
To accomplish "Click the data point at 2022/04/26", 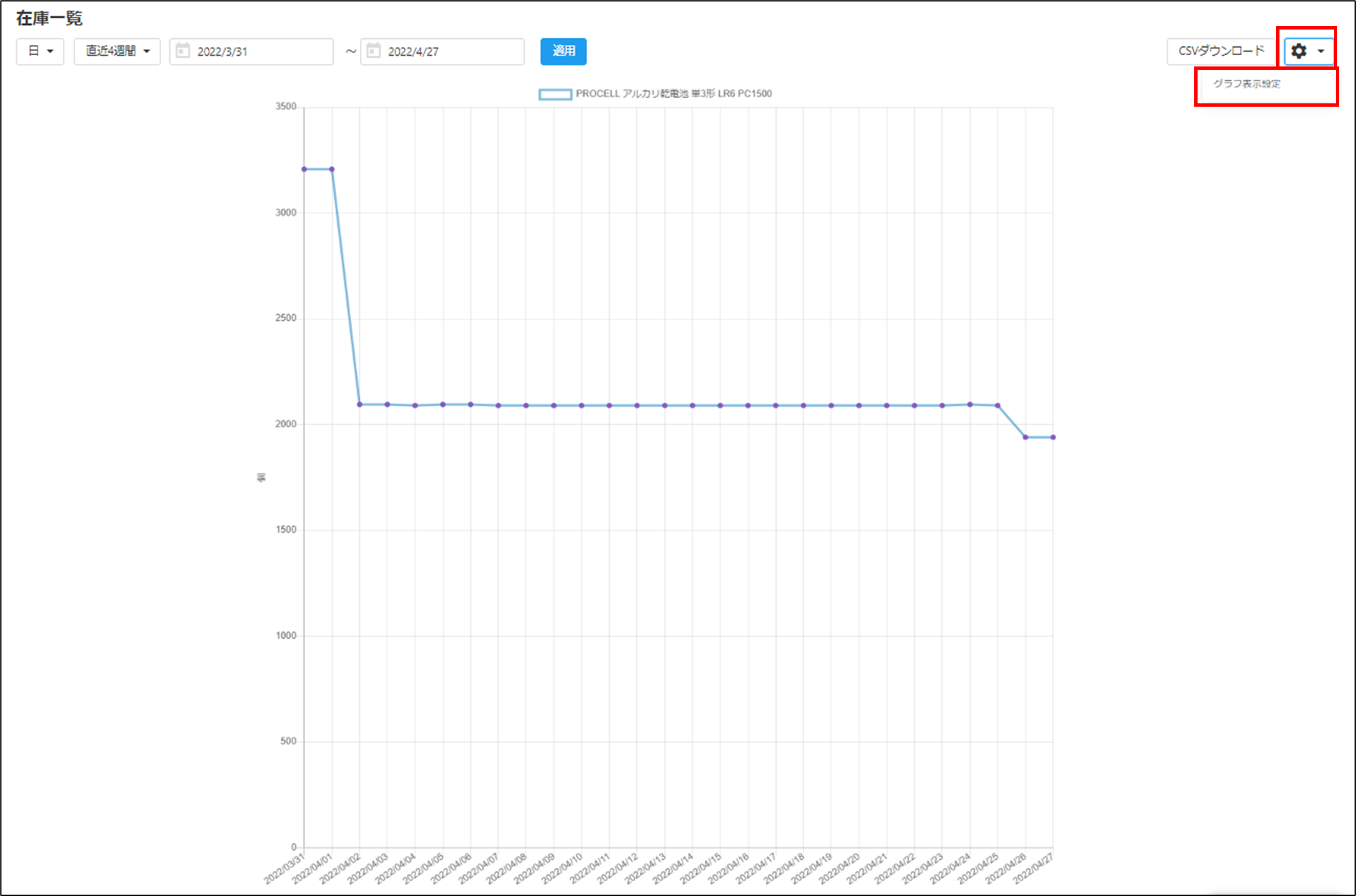I will click(x=1025, y=438).
